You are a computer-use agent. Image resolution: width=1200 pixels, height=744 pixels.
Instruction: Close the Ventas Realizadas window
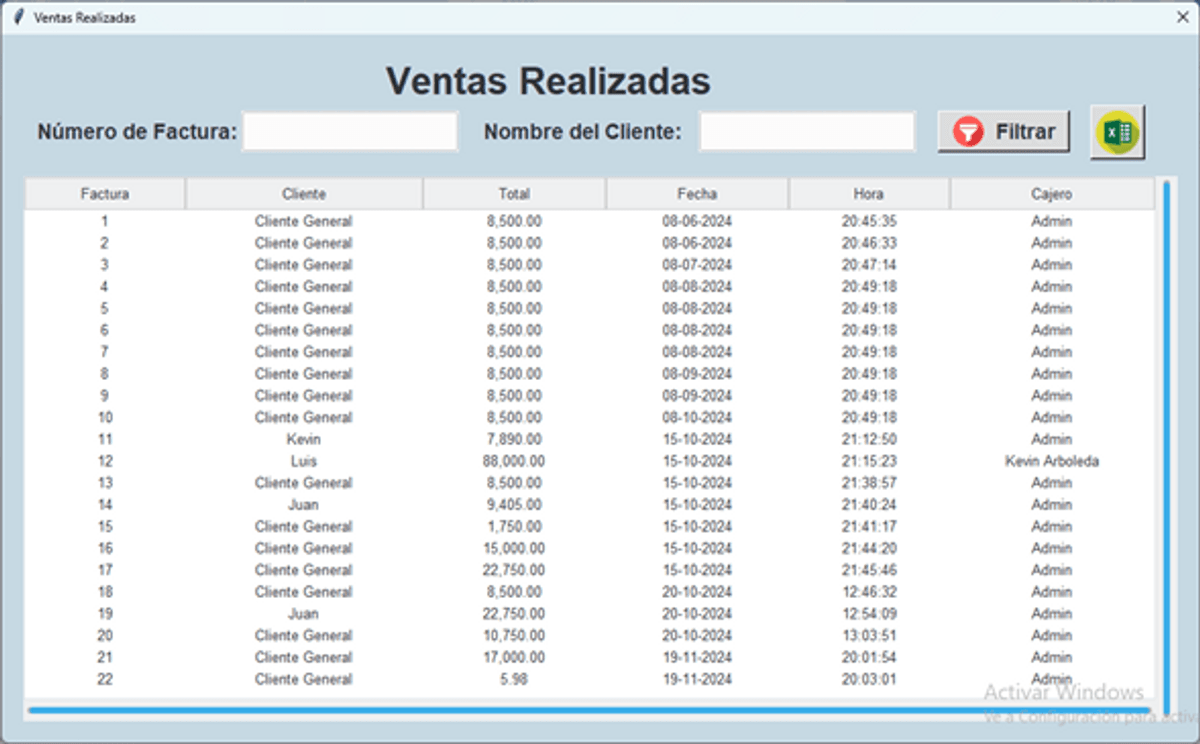1182,17
